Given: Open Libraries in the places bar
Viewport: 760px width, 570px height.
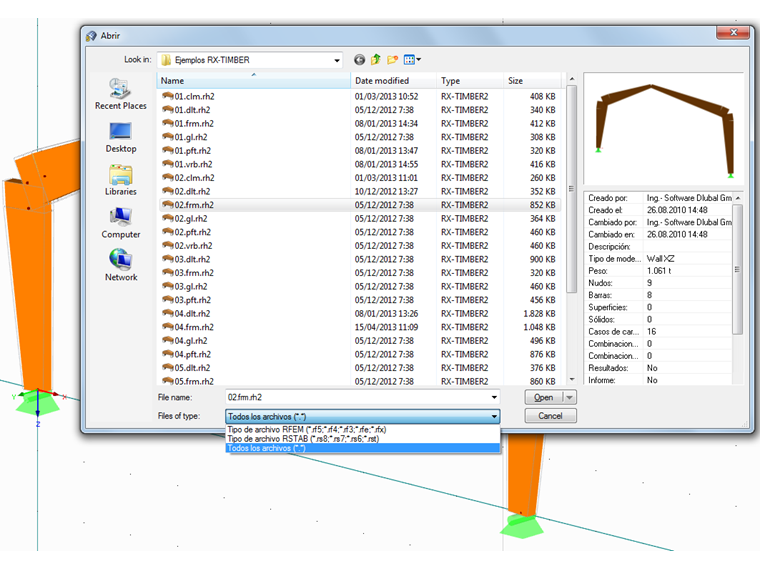Looking at the screenshot, I should click(x=121, y=180).
